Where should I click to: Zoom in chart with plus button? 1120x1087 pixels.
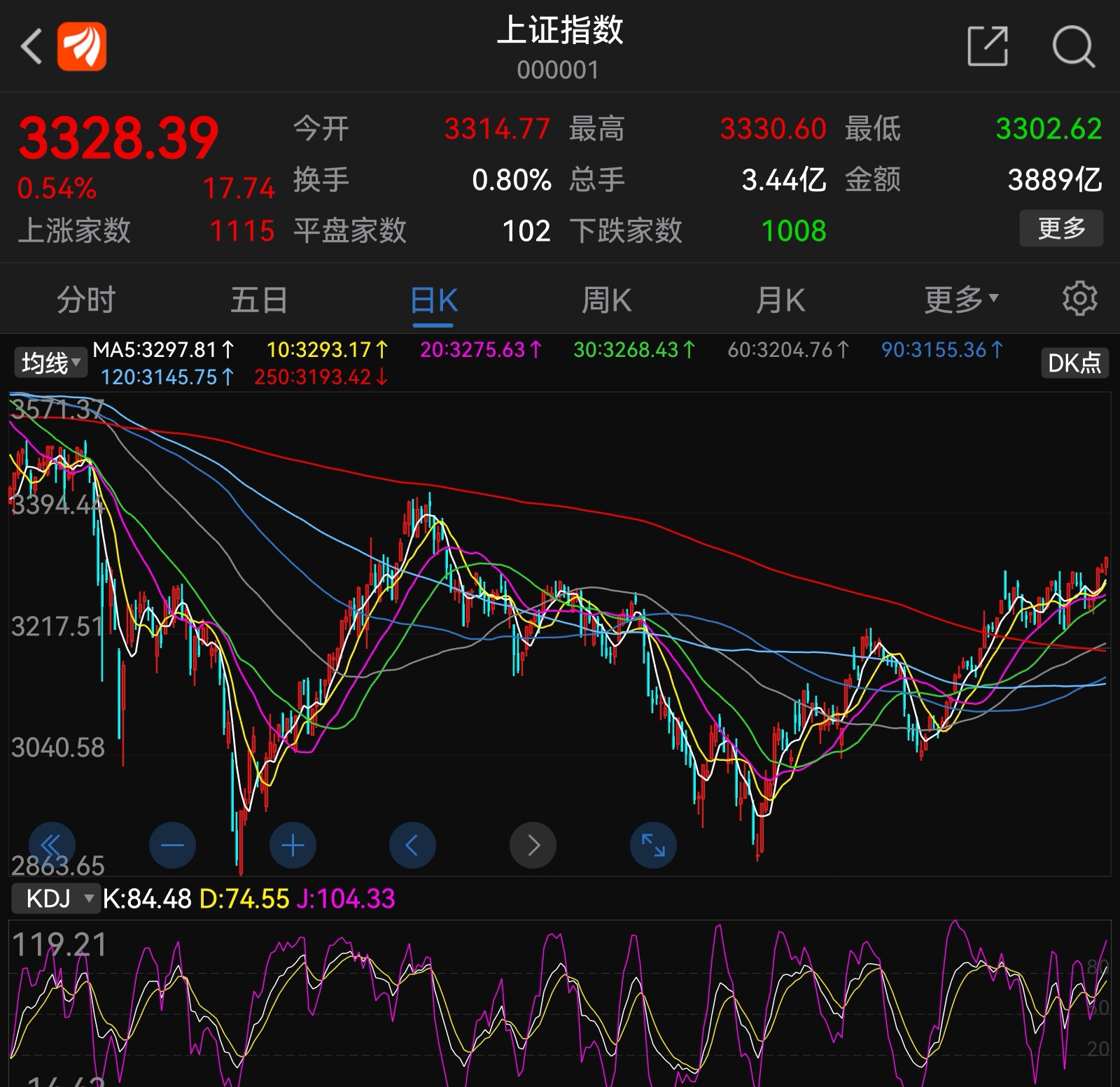point(293,846)
